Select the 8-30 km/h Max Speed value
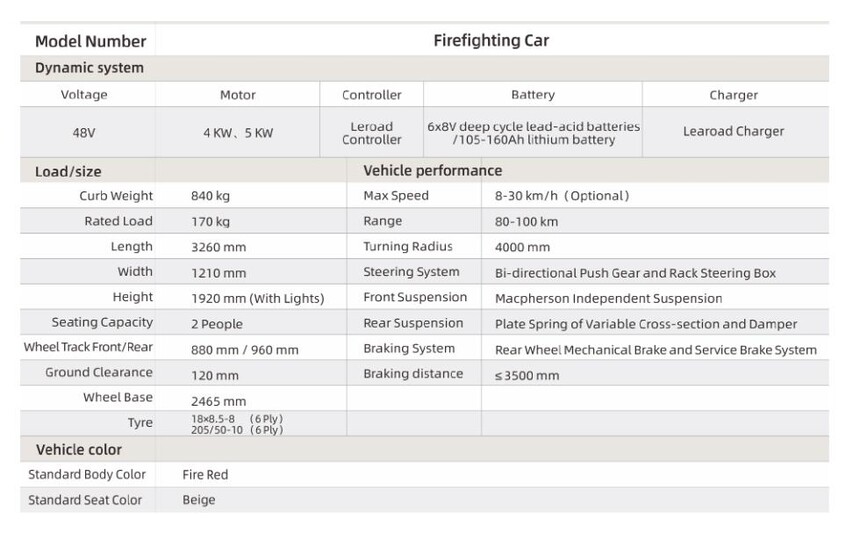 coord(562,196)
